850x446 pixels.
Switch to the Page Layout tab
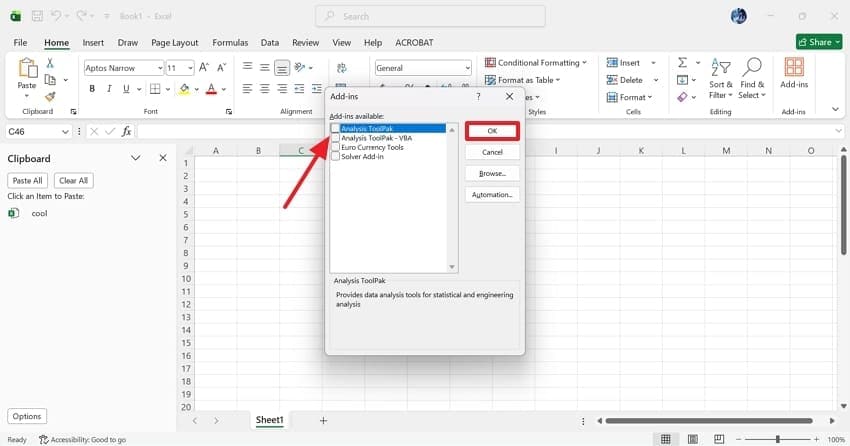point(175,42)
